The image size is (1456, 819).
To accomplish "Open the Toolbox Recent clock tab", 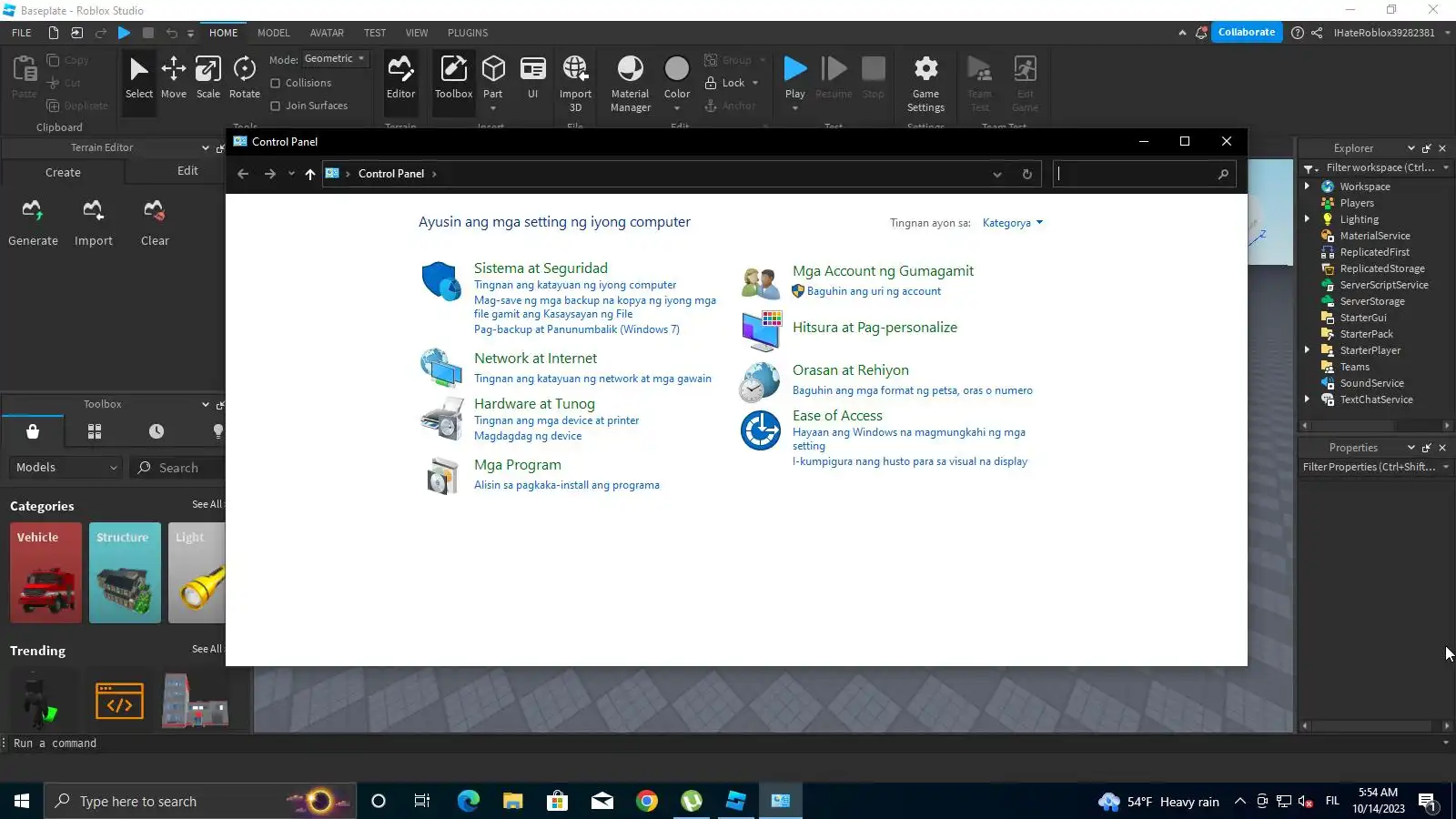I will tap(157, 431).
